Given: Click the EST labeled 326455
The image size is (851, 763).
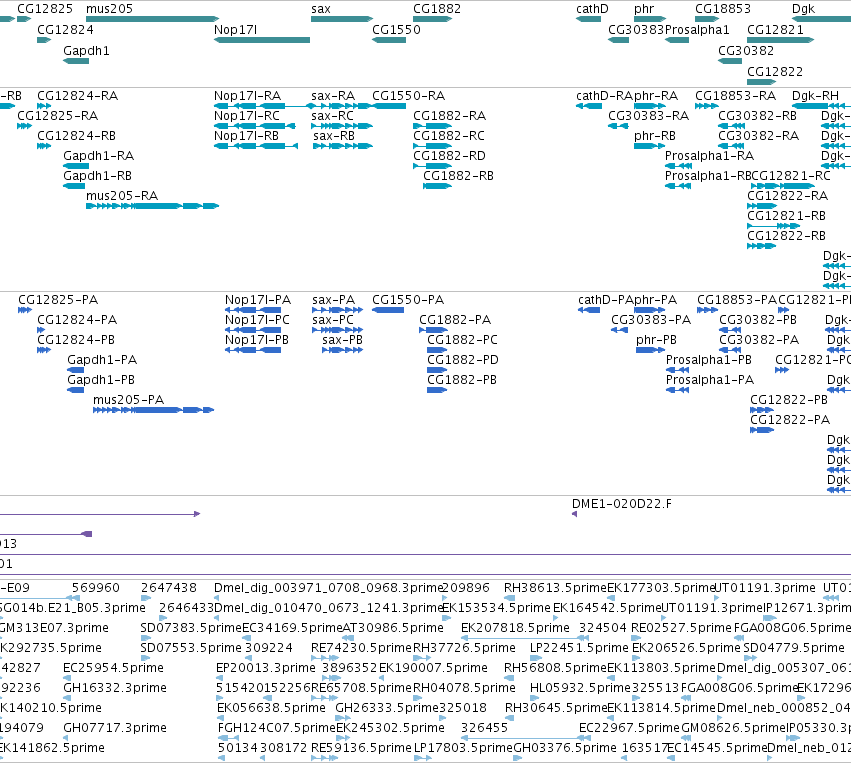Looking at the screenshot, I should point(484,728).
